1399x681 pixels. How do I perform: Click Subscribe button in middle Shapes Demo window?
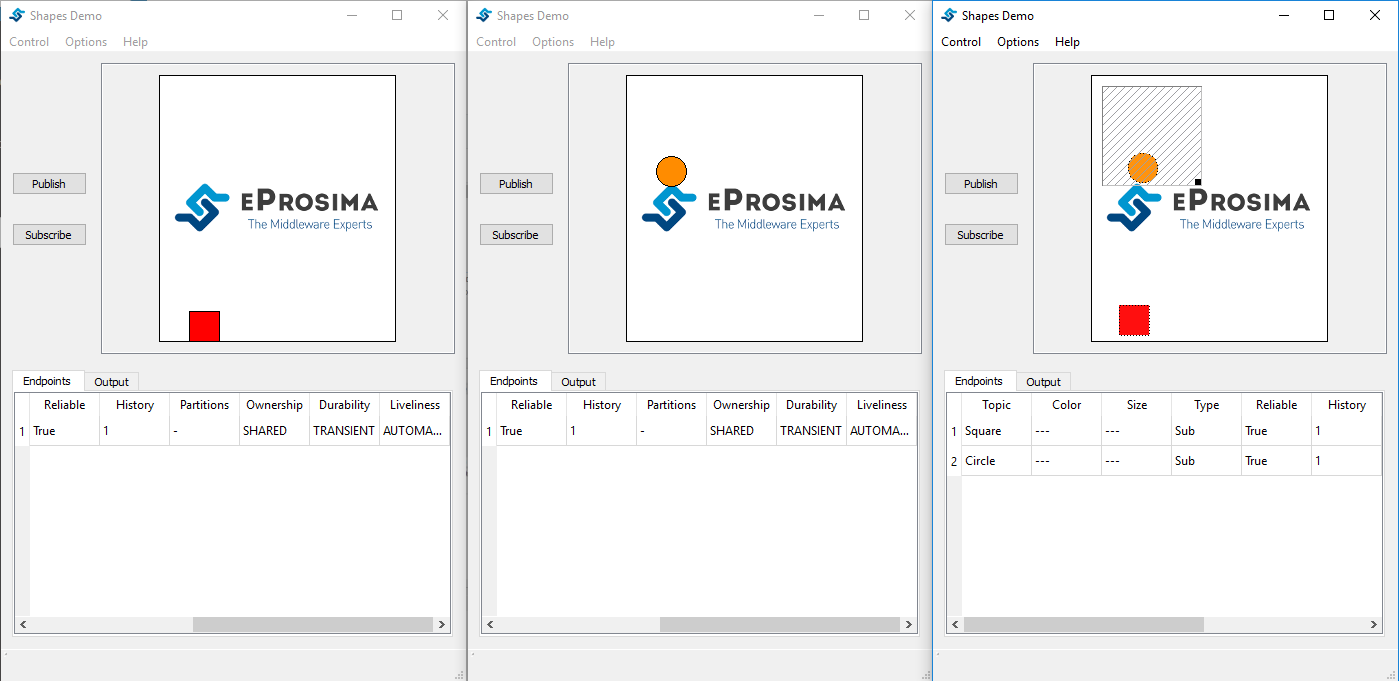(516, 235)
